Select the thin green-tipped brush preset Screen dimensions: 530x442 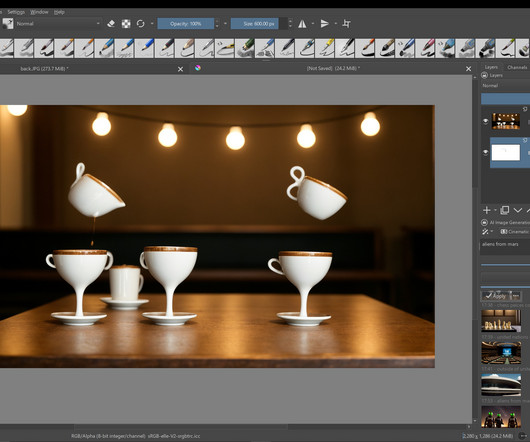(505, 48)
